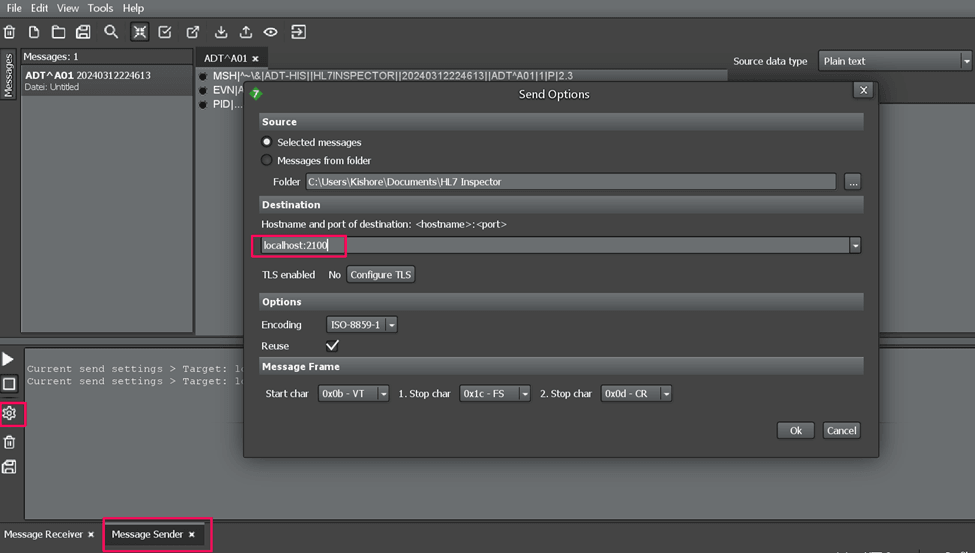Click the MSH segment line text
Image resolution: width=975 pixels, height=553 pixels.
[393, 76]
